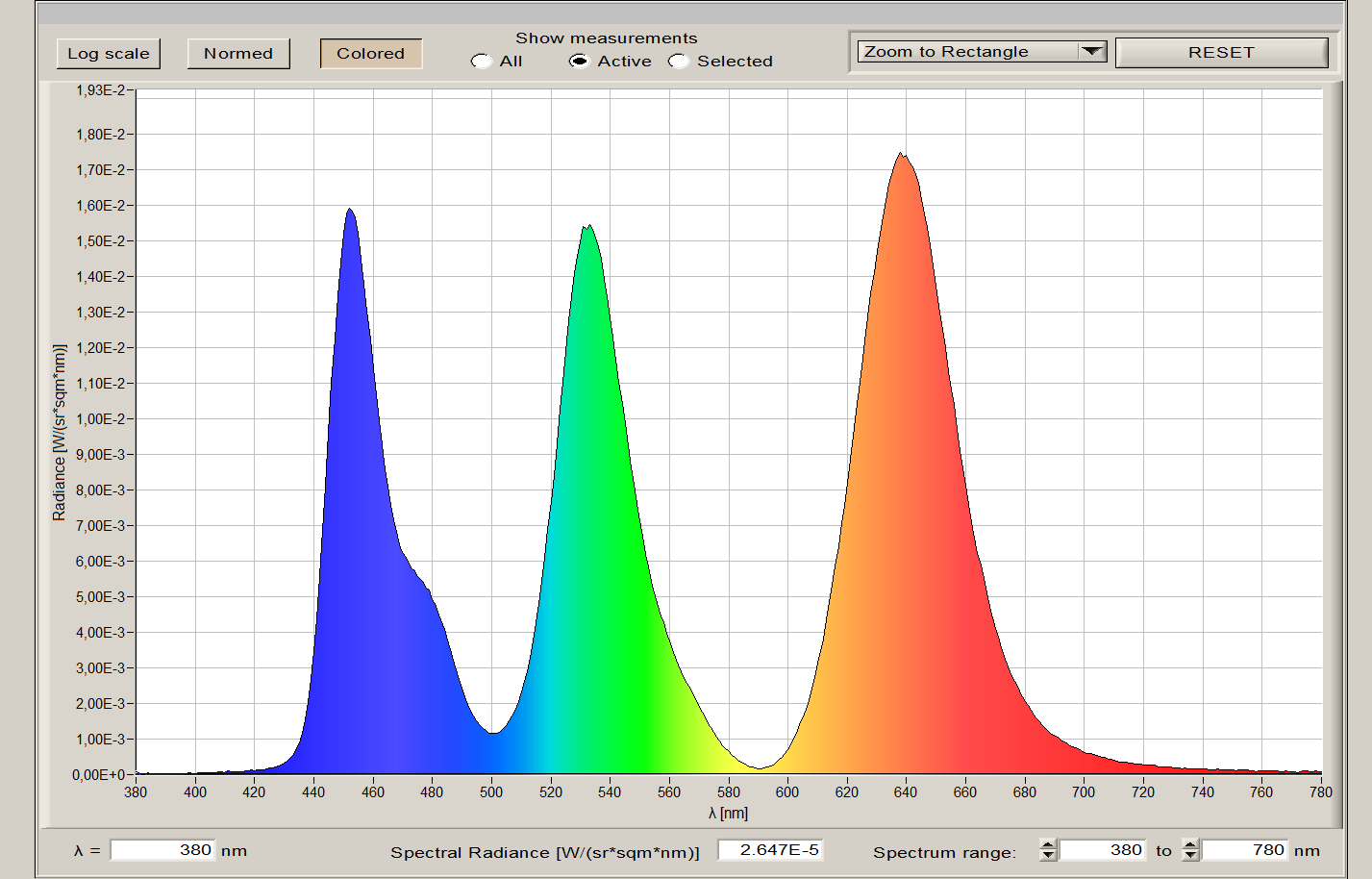1372x879 pixels.
Task: Increase the spectrum range end value
Action: click(x=1190, y=844)
